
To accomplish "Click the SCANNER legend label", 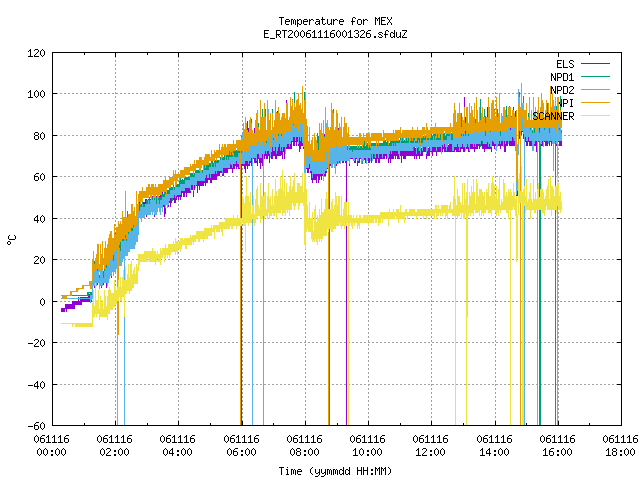I will [553, 116].
